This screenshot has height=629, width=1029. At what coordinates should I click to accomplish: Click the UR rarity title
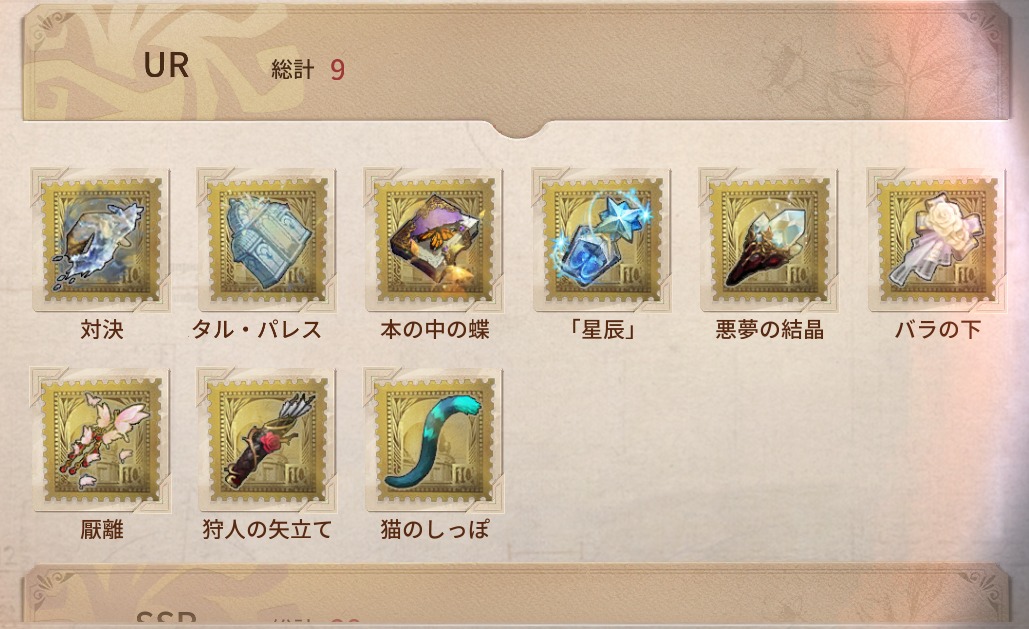click(166, 65)
